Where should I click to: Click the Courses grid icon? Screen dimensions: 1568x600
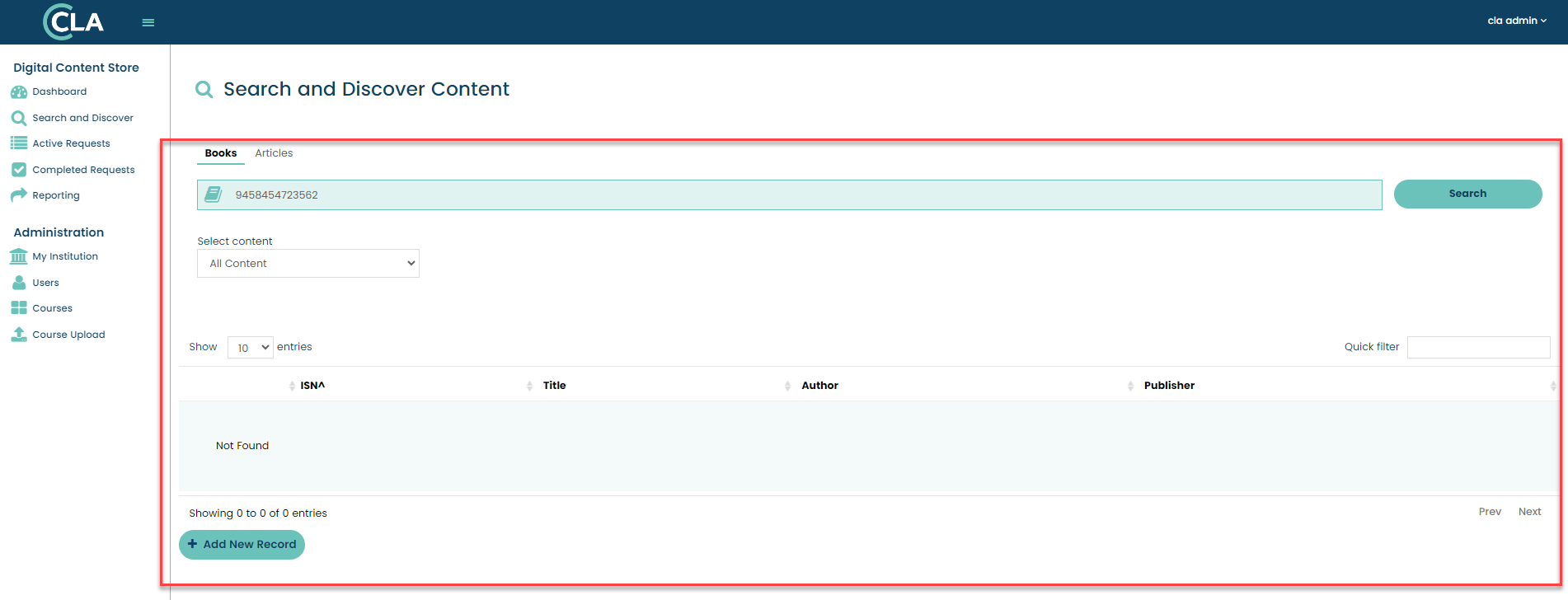click(x=19, y=308)
